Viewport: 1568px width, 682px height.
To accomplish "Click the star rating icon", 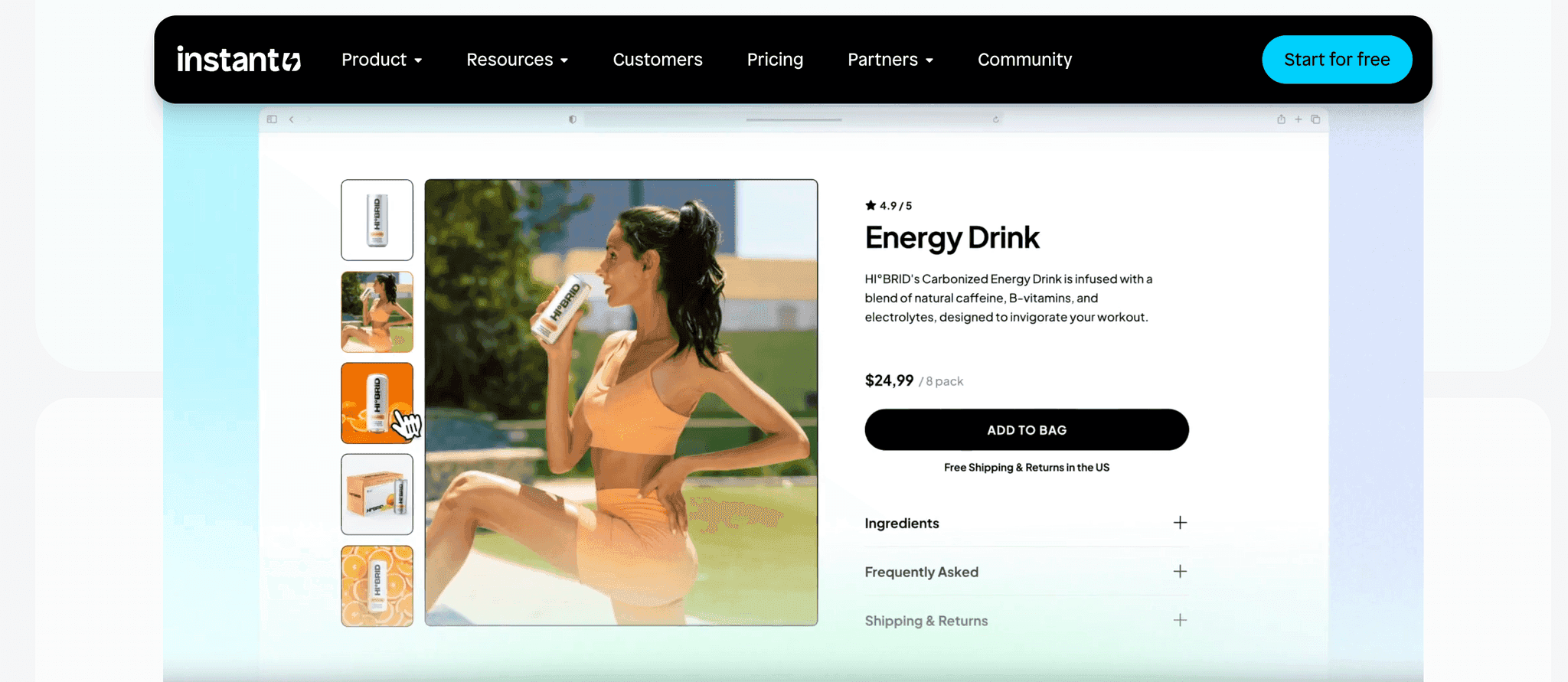I will pos(871,205).
